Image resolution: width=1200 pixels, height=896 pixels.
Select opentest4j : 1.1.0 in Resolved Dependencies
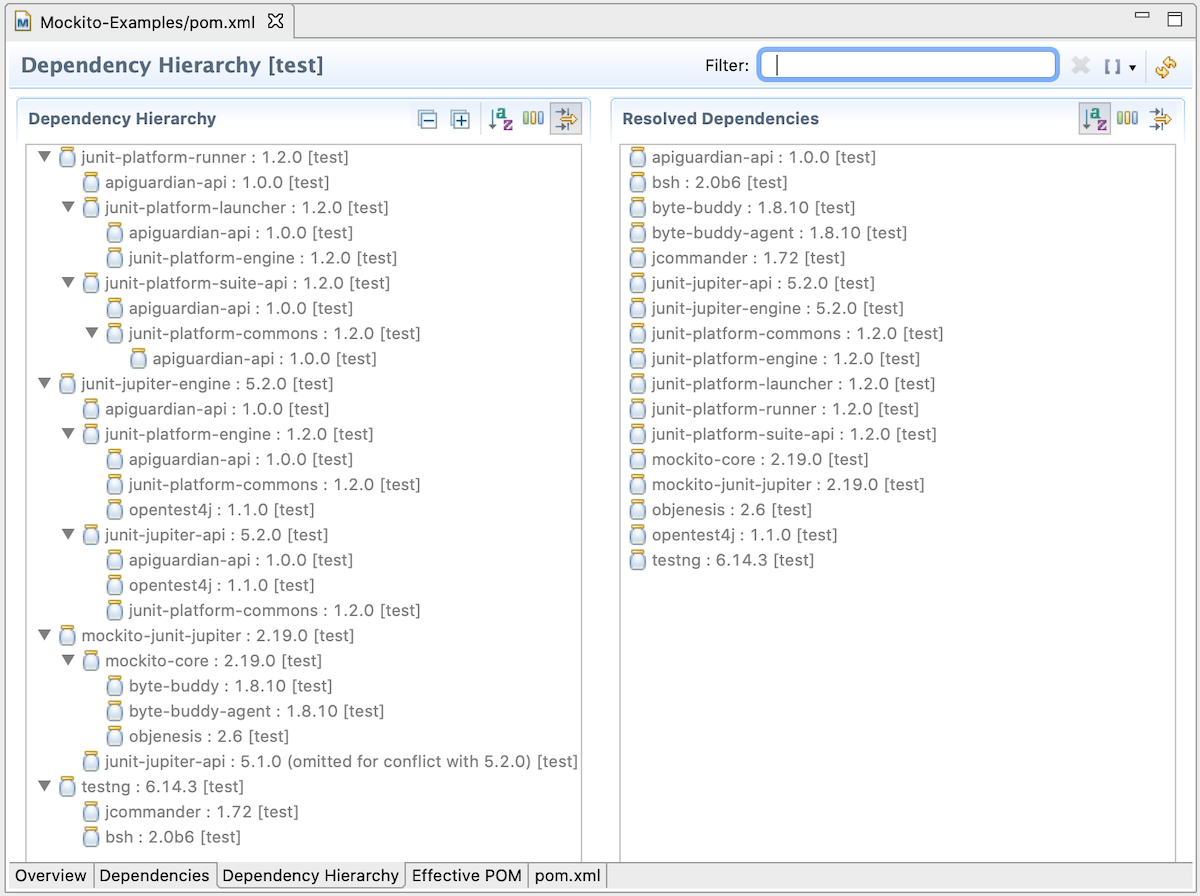pos(733,534)
